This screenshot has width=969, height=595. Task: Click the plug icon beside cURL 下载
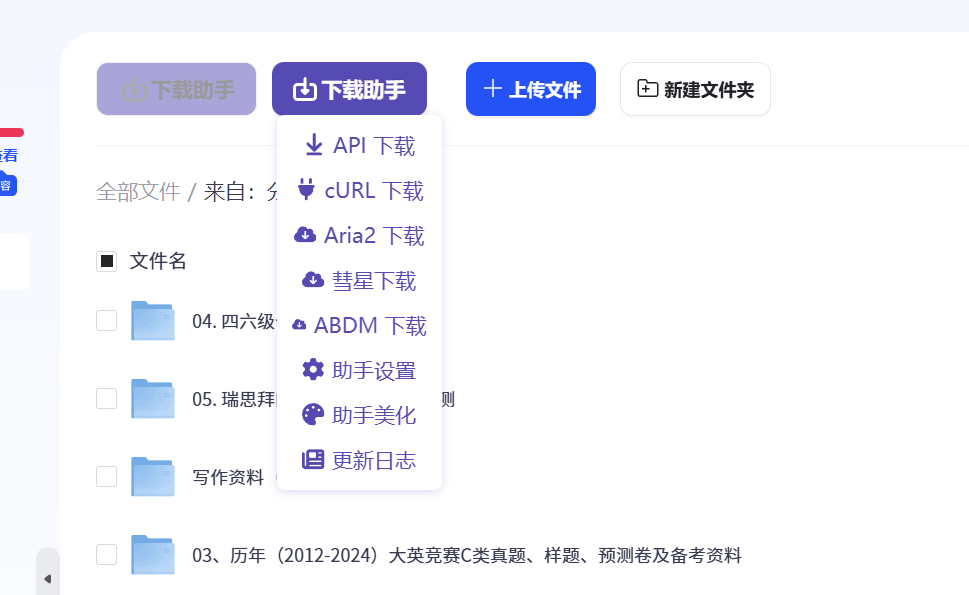pos(306,190)
